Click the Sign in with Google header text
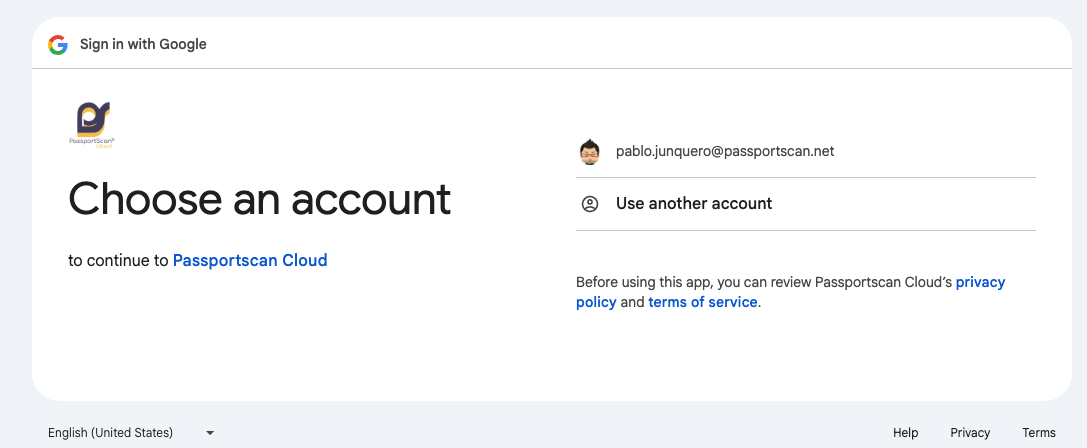1087x448 pixels. point(143,44)
